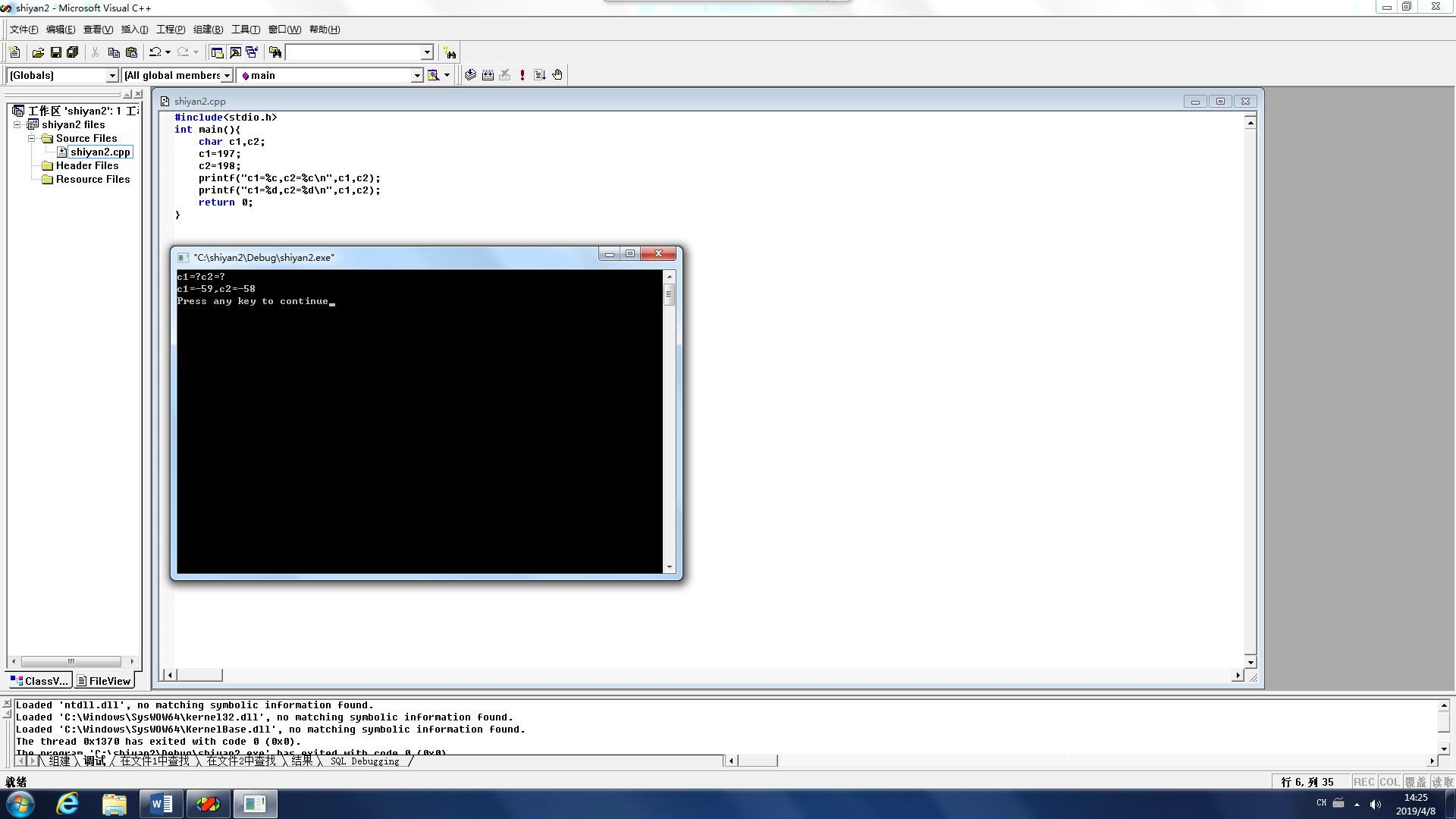This screenshot has height=819, width=1456.
Task: Click the New Text File toolbar icon
Action: pos(14,52)
